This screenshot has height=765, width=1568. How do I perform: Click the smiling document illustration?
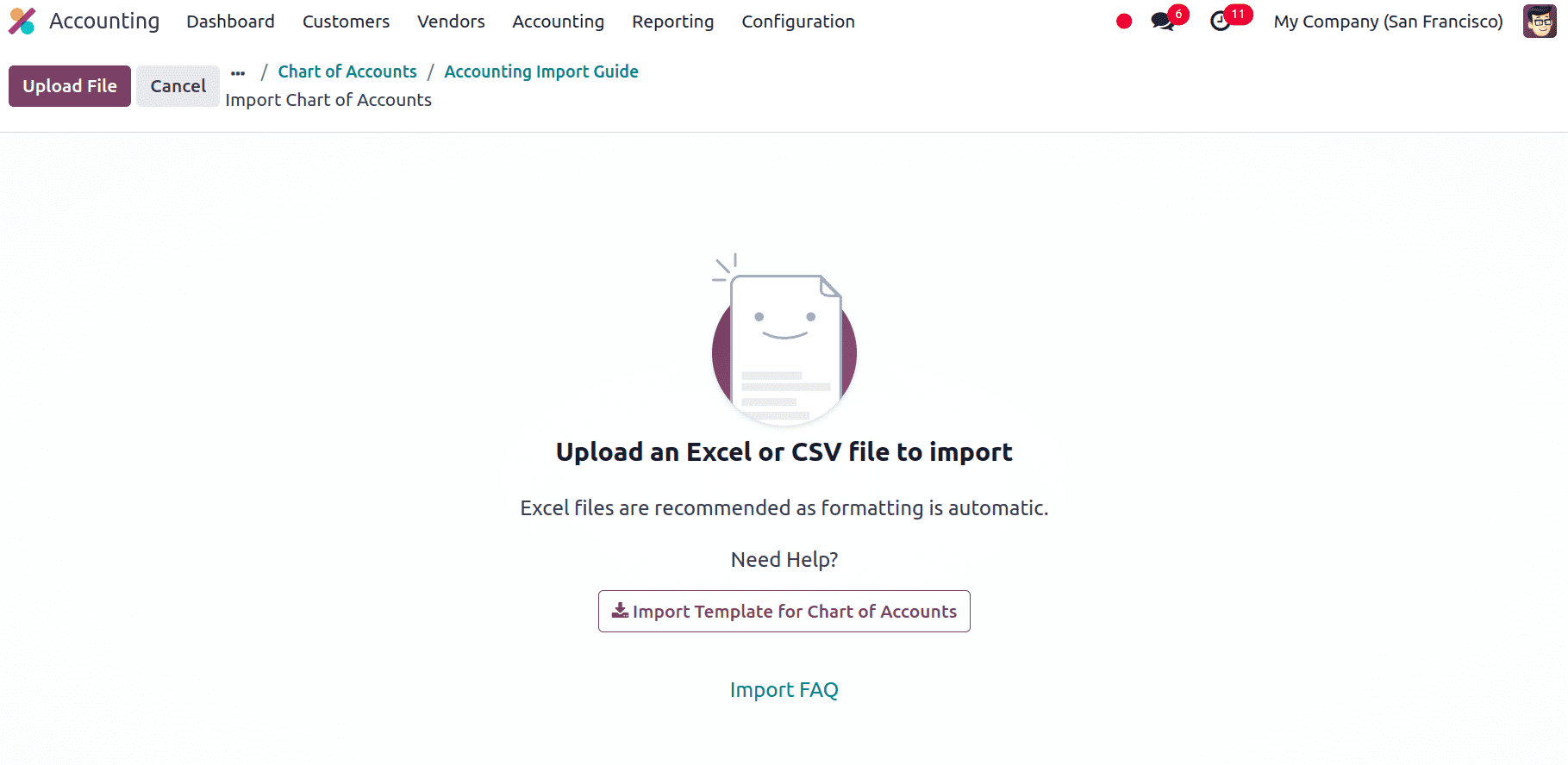784,340
